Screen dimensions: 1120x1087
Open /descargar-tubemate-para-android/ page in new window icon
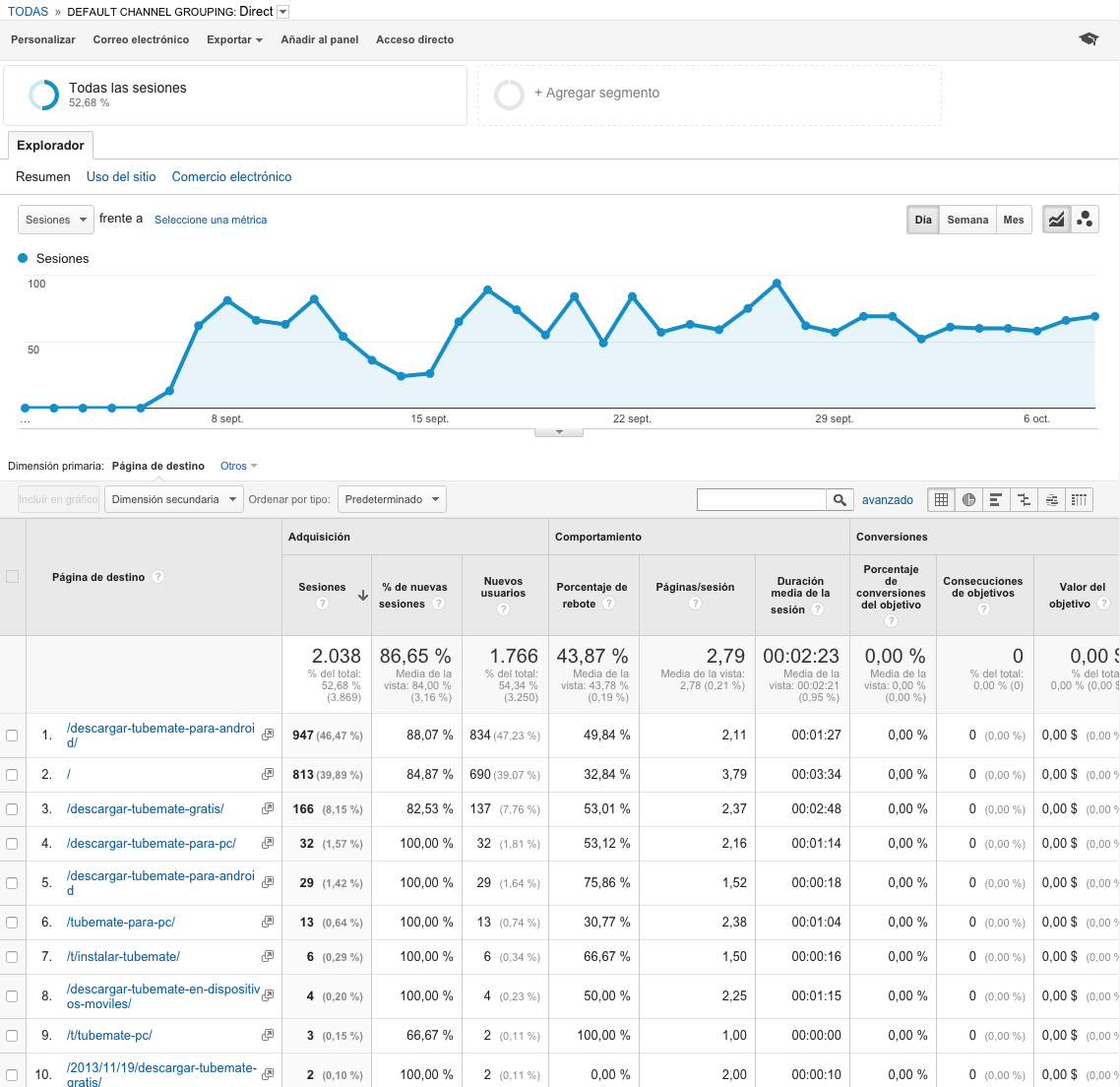[268, 735]
